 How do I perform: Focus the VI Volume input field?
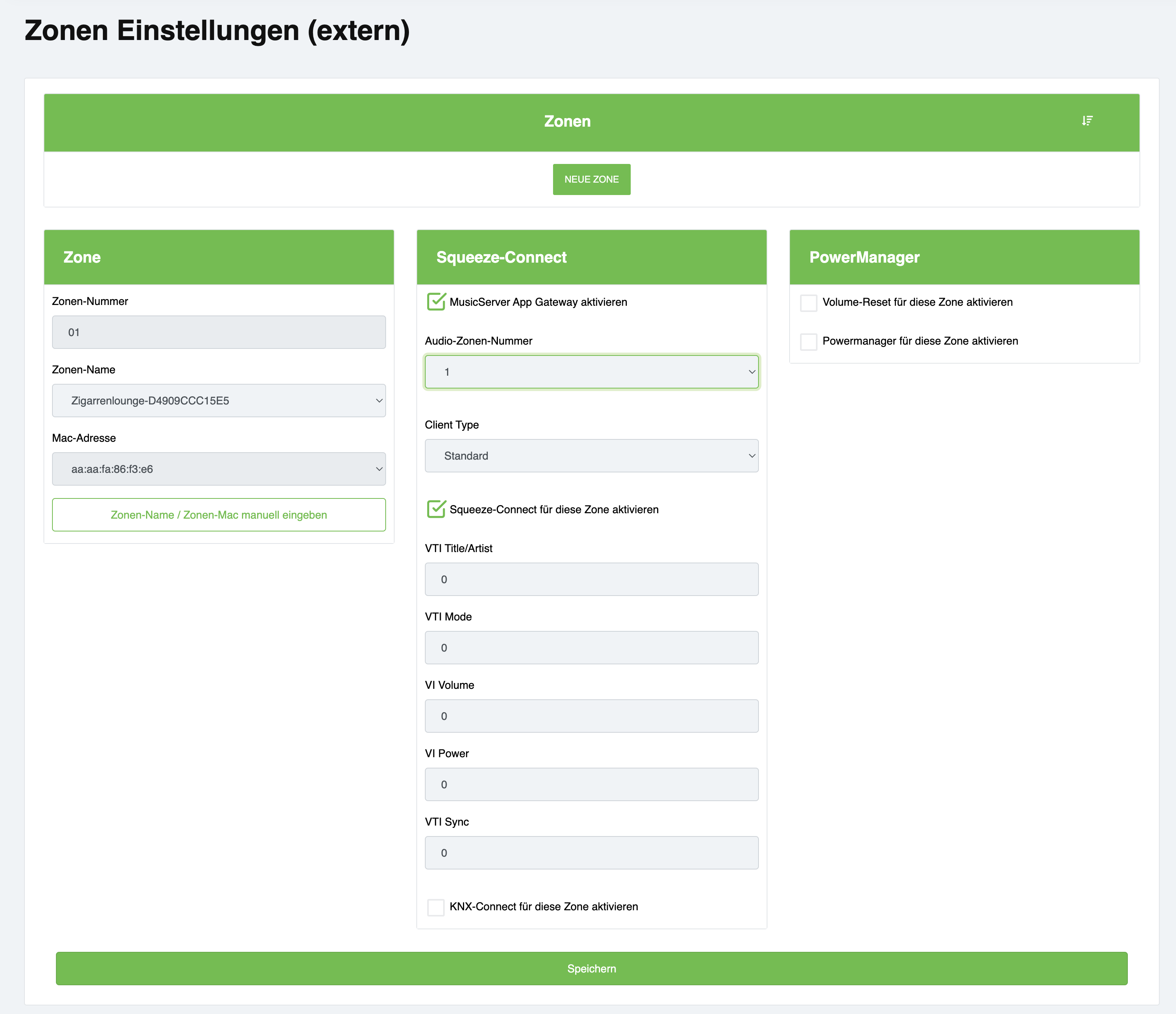click(591, 716)
